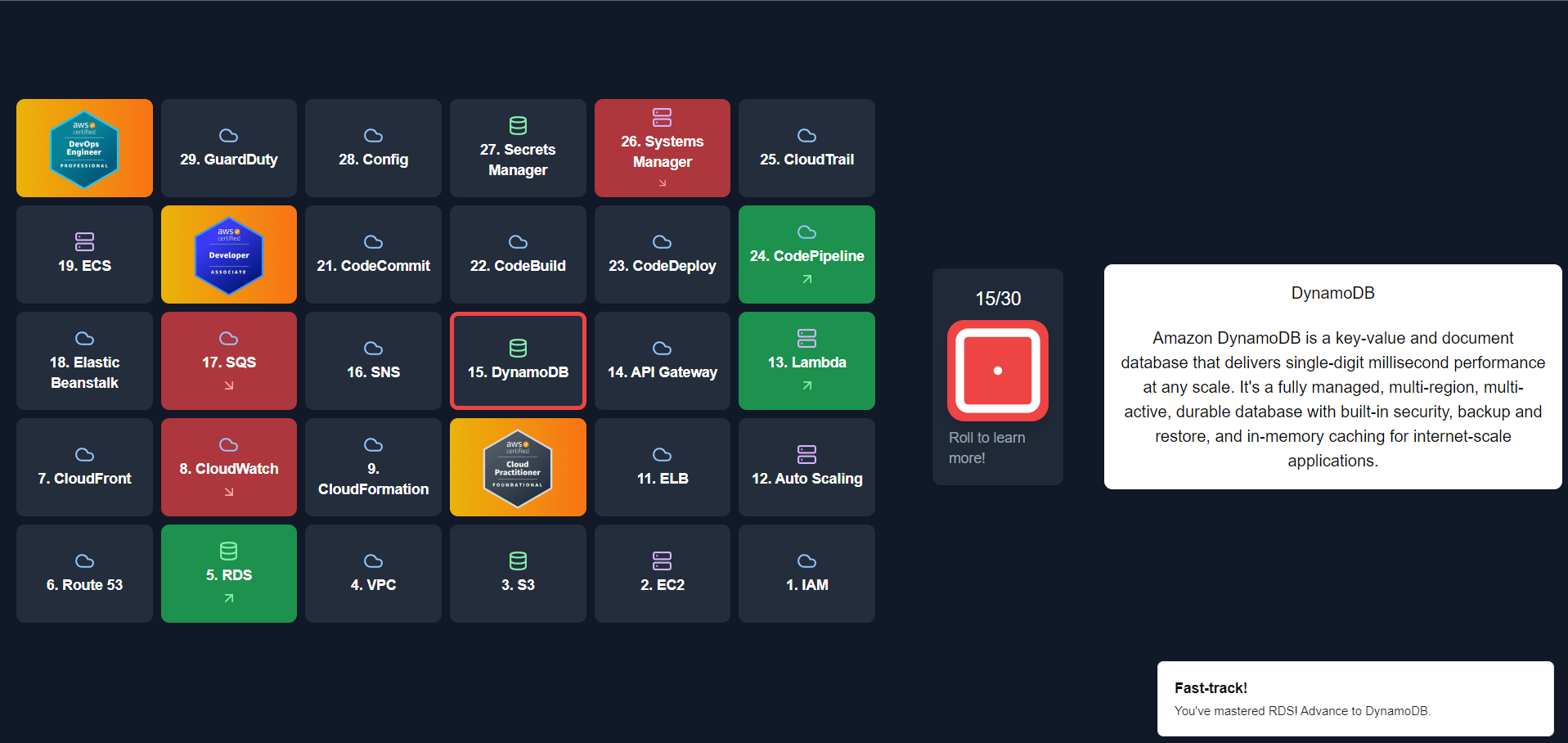Viewport: 1568px width, 743px height.
Task: Click the "11. ELB" label
Action: click(x=663, y=479)
